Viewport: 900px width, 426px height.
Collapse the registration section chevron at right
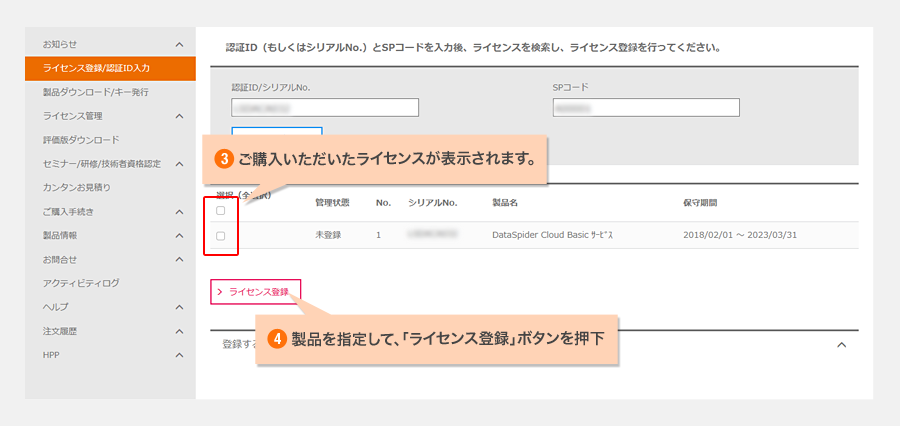click(x=841, y=345)
